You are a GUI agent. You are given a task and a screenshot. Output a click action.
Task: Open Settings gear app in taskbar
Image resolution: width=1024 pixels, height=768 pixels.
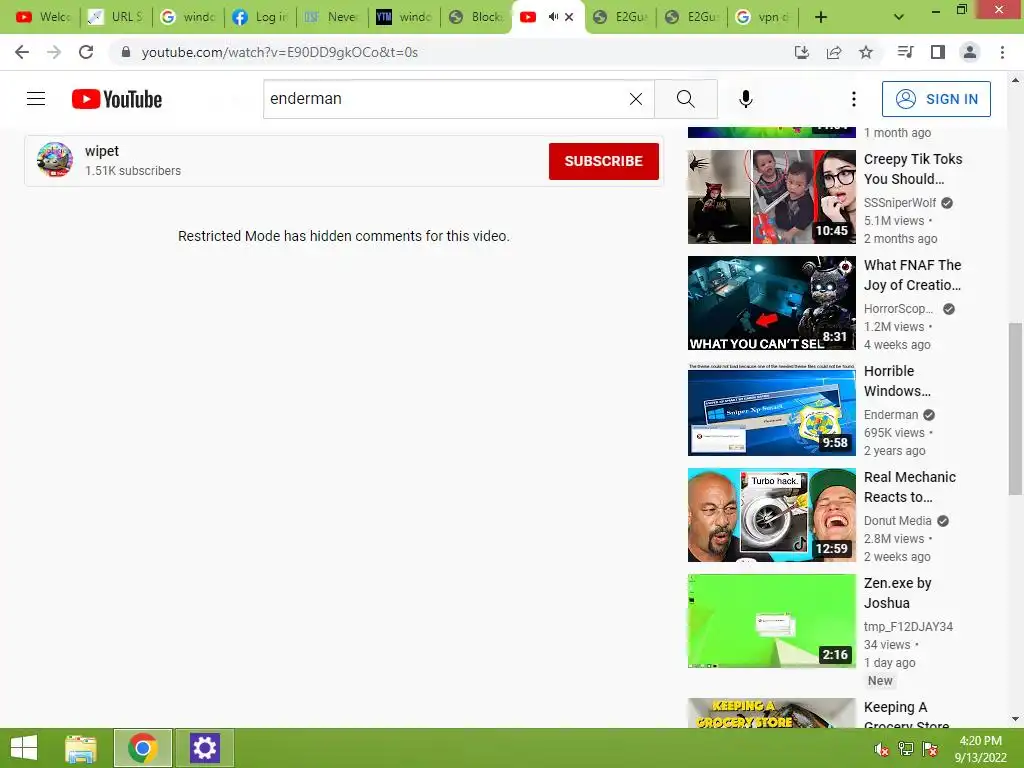[204, 748]
